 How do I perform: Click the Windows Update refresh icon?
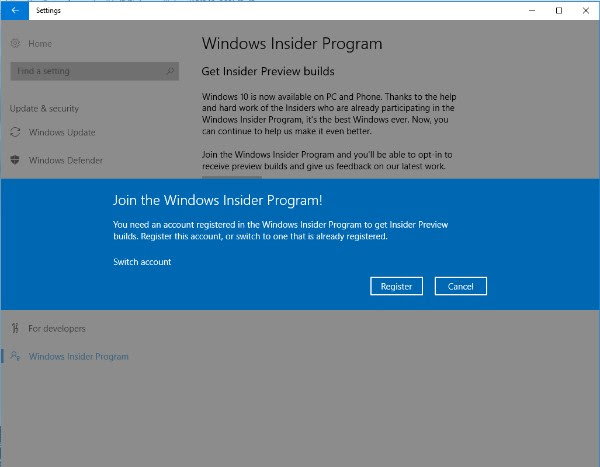click(x=15, y=132)
